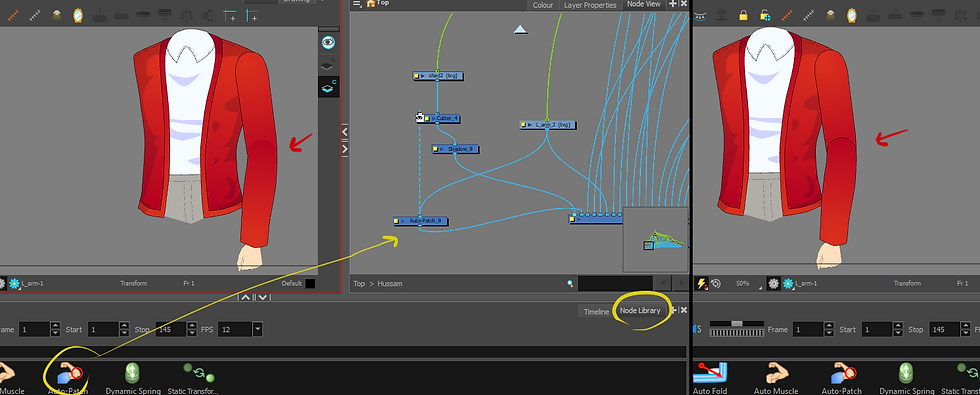Click the black colour swatch beside Default
This screenshot has height=395, width=980.
tap(310, 283)
